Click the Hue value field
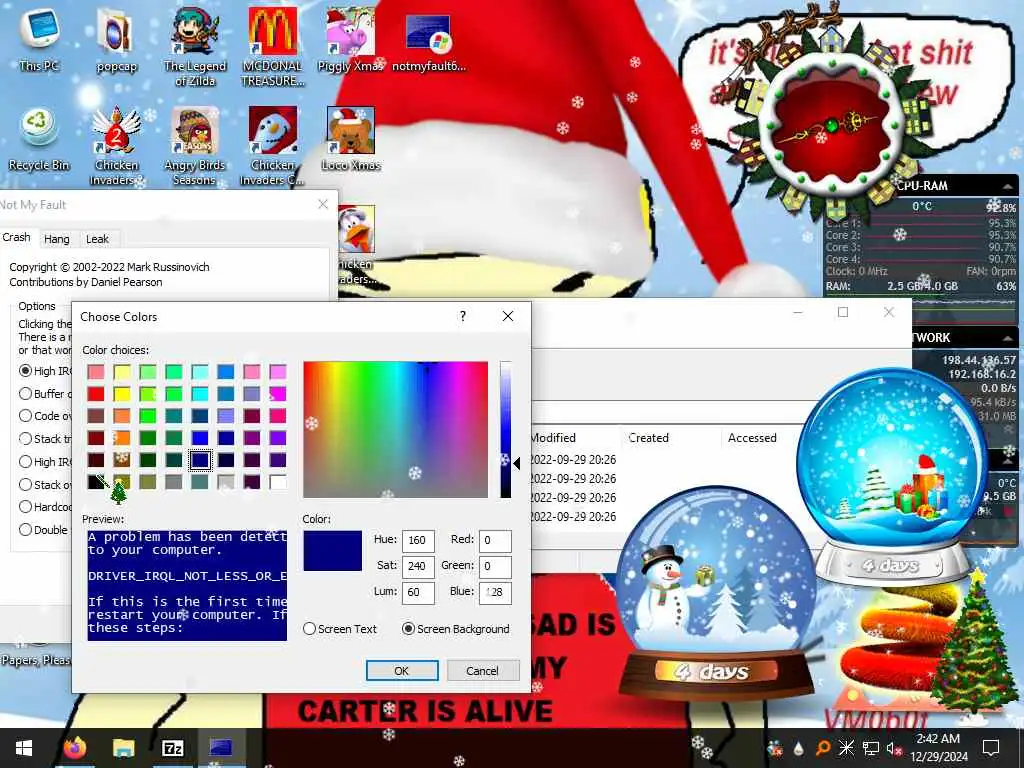Viewport: 1024px width, 768px height. click(418, 541)
